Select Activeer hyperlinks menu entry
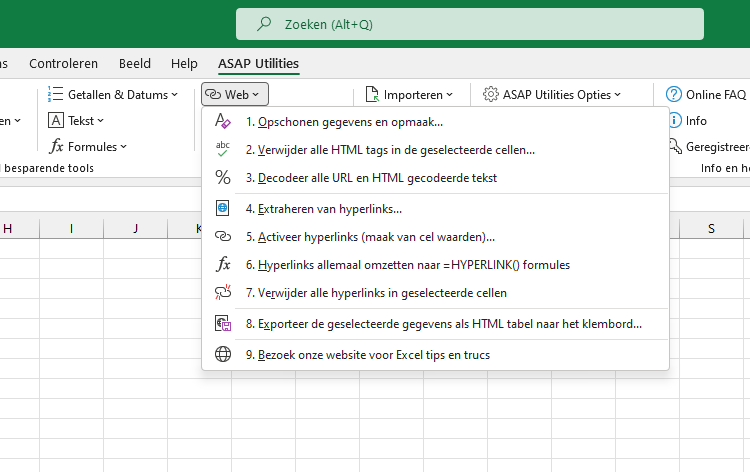 click(x=435, y=236)
